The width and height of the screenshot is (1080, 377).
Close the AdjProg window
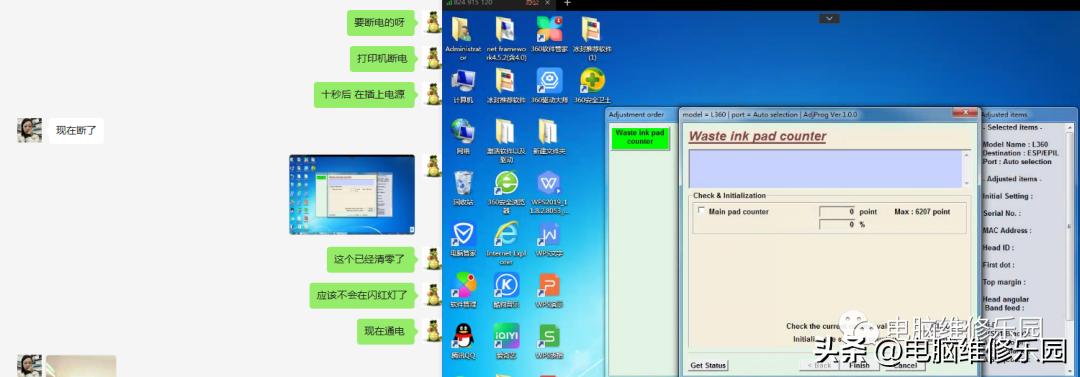click(965, 113)
